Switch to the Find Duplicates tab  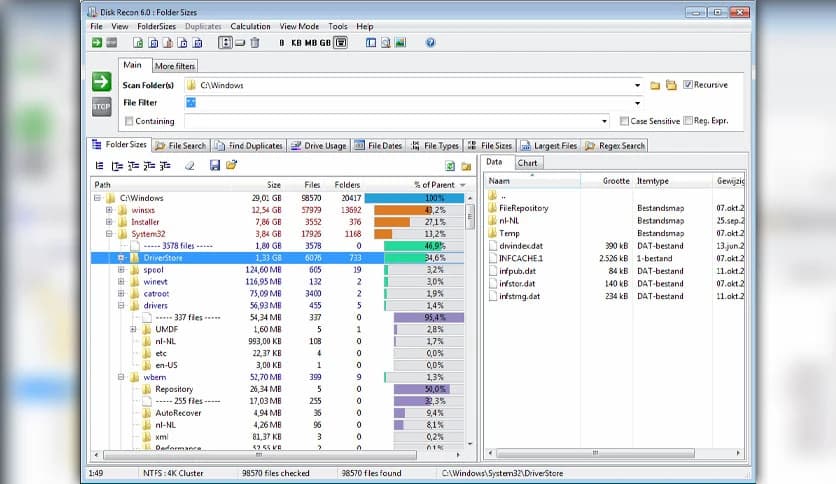pyautogui.click(x=250, y=146)
